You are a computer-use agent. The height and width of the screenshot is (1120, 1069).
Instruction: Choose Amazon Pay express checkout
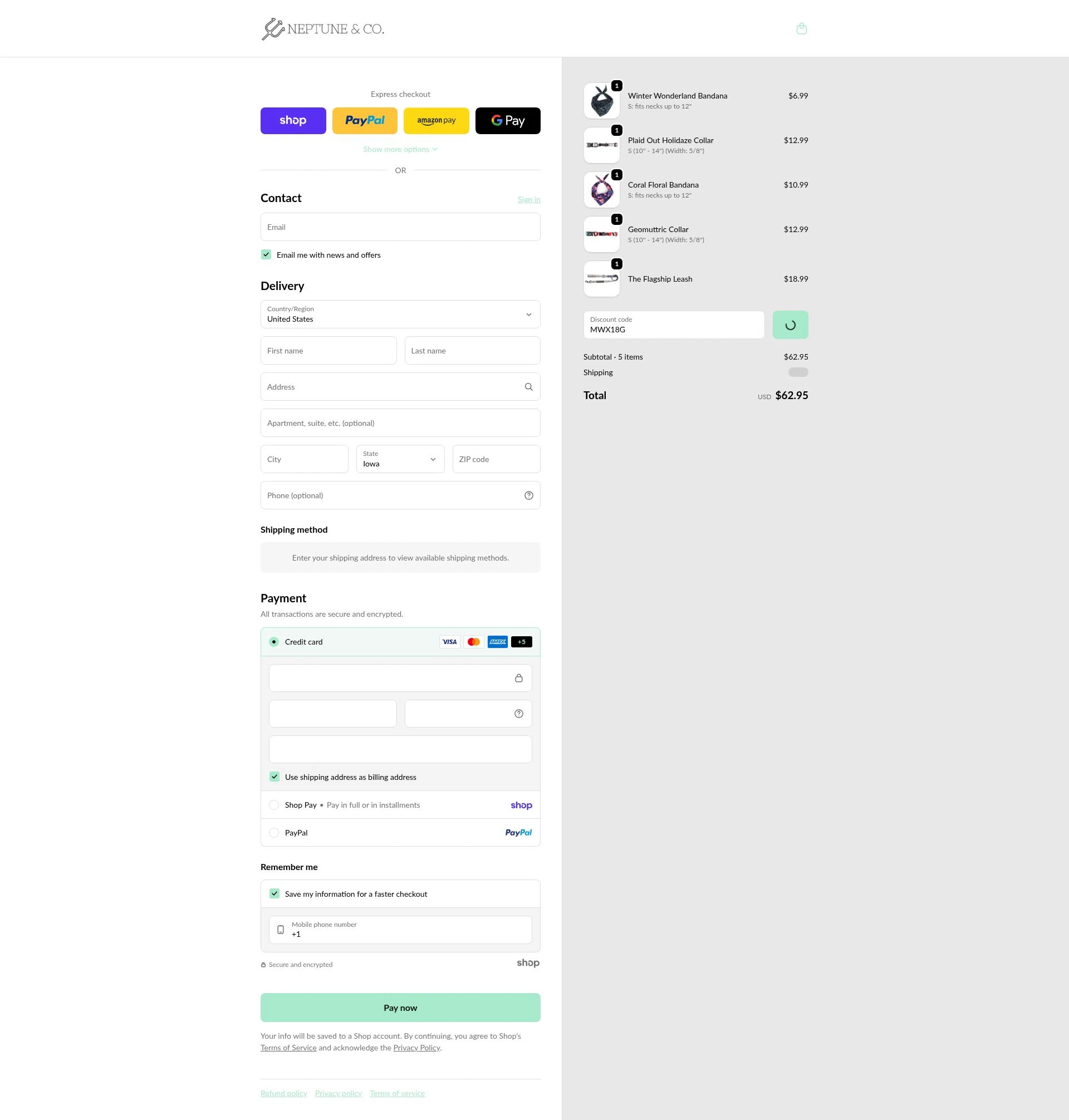click(x=436, y=120)
